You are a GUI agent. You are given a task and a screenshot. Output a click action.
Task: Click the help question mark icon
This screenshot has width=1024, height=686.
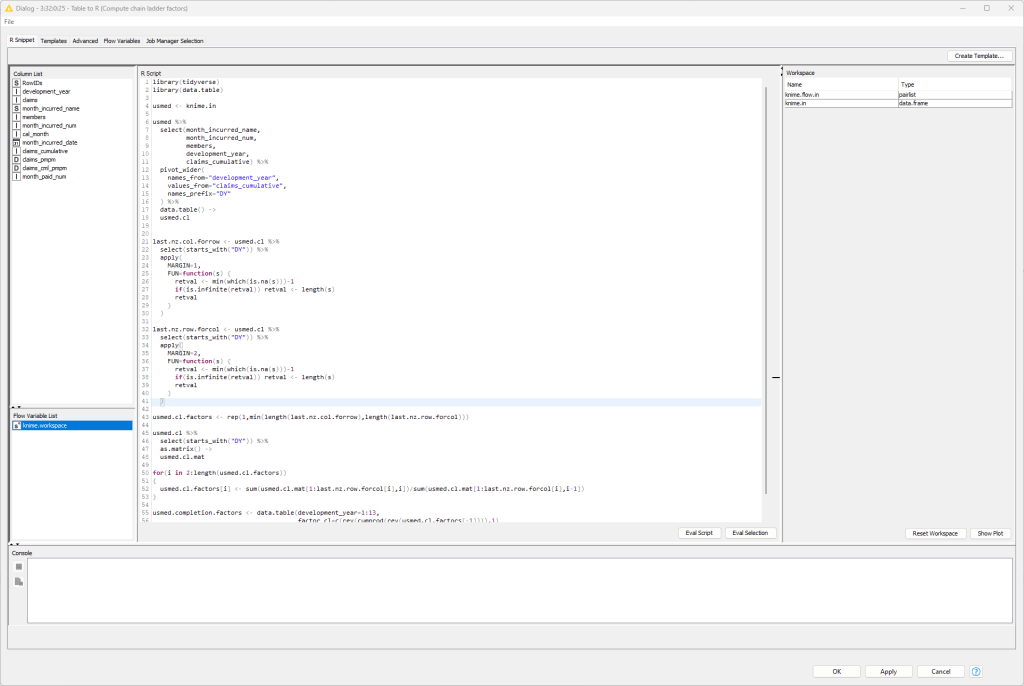tap(976, 671)
